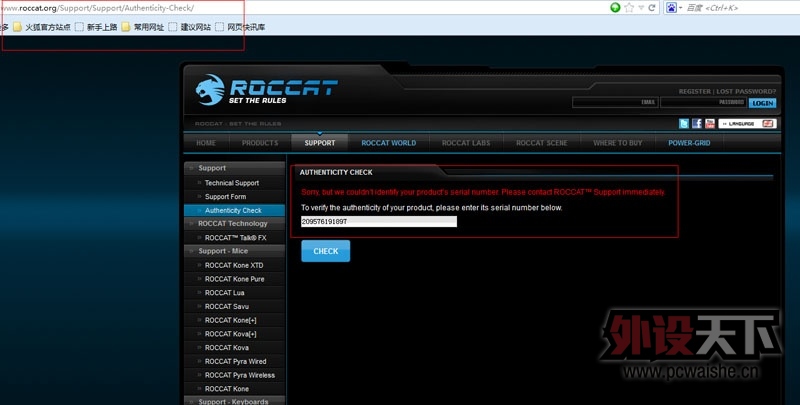The width and height of the screenshot is (800, 405).
Task: Open ROCCAT Kova support page
Action: coord(234,347)
